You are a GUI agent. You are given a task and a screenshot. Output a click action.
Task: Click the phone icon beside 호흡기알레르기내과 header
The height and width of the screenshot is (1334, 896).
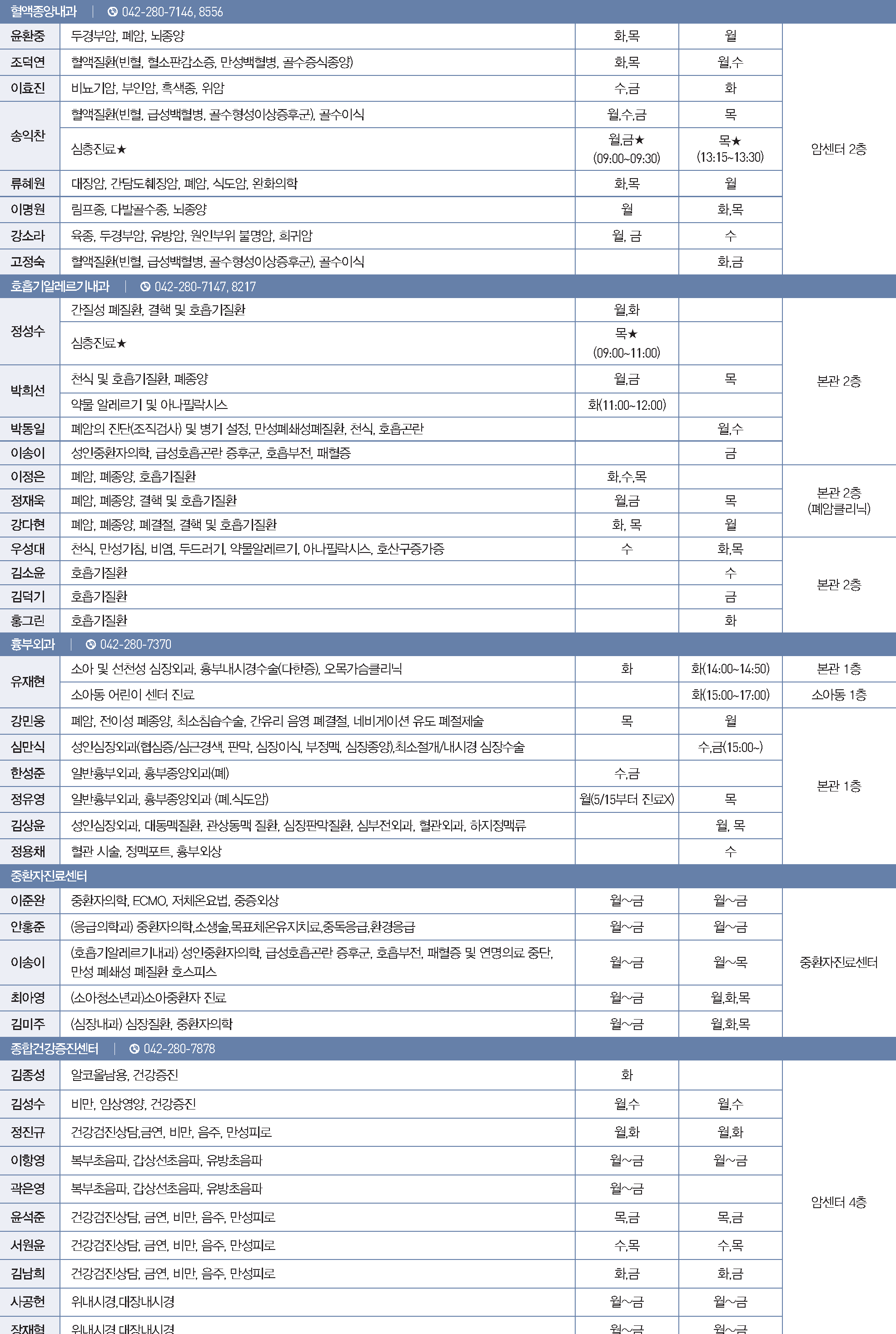click(x=145, y=287)
